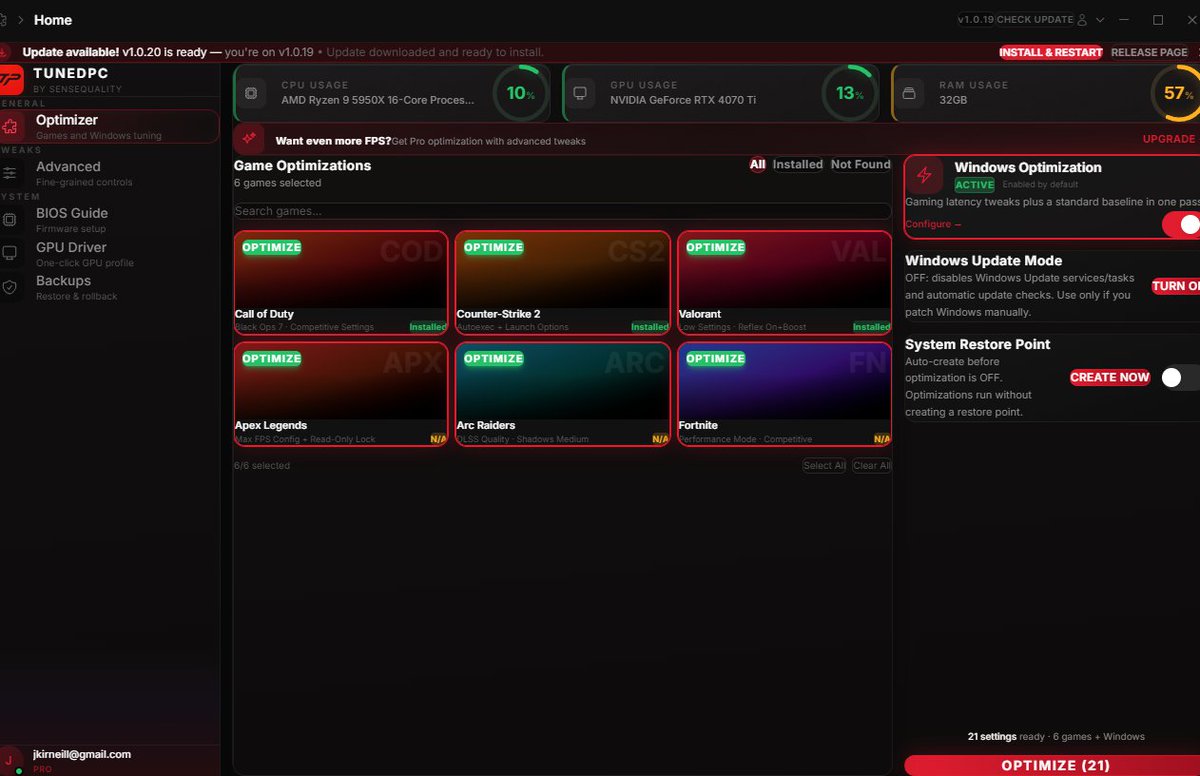The width and height of the screenshot is (1200, 776).
Task: Toggle OPTIMIZE badge on Call of Duty card
Action: (271, 247)
